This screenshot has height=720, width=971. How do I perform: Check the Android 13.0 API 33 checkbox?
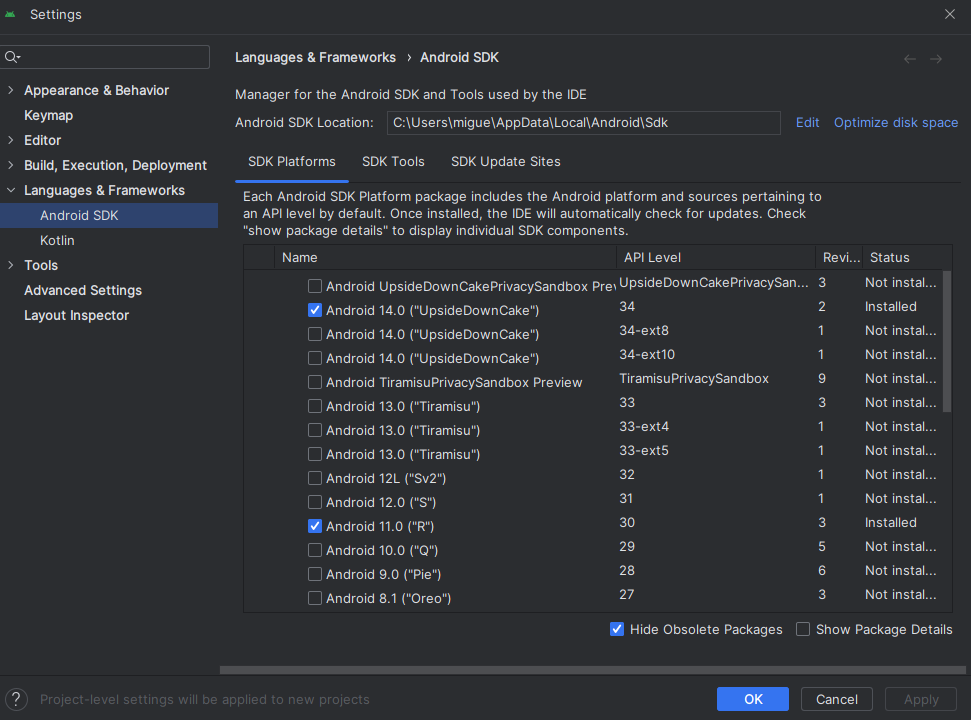tap(315, 407)
